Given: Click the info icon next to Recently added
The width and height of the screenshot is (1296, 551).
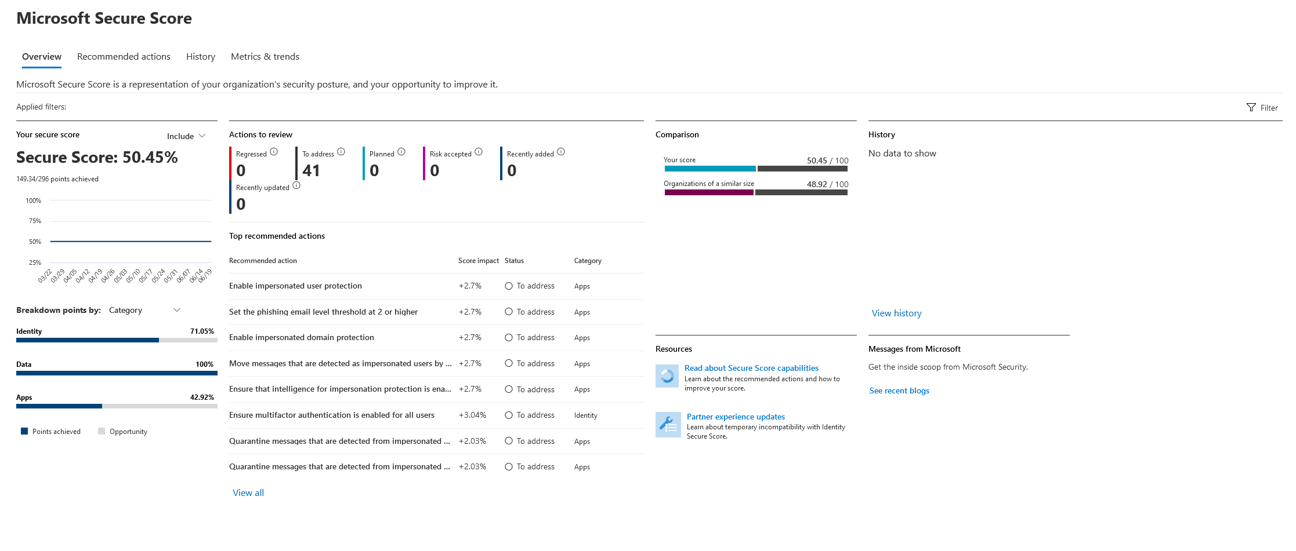Looking at the screenshot, I should pos(561,152).
